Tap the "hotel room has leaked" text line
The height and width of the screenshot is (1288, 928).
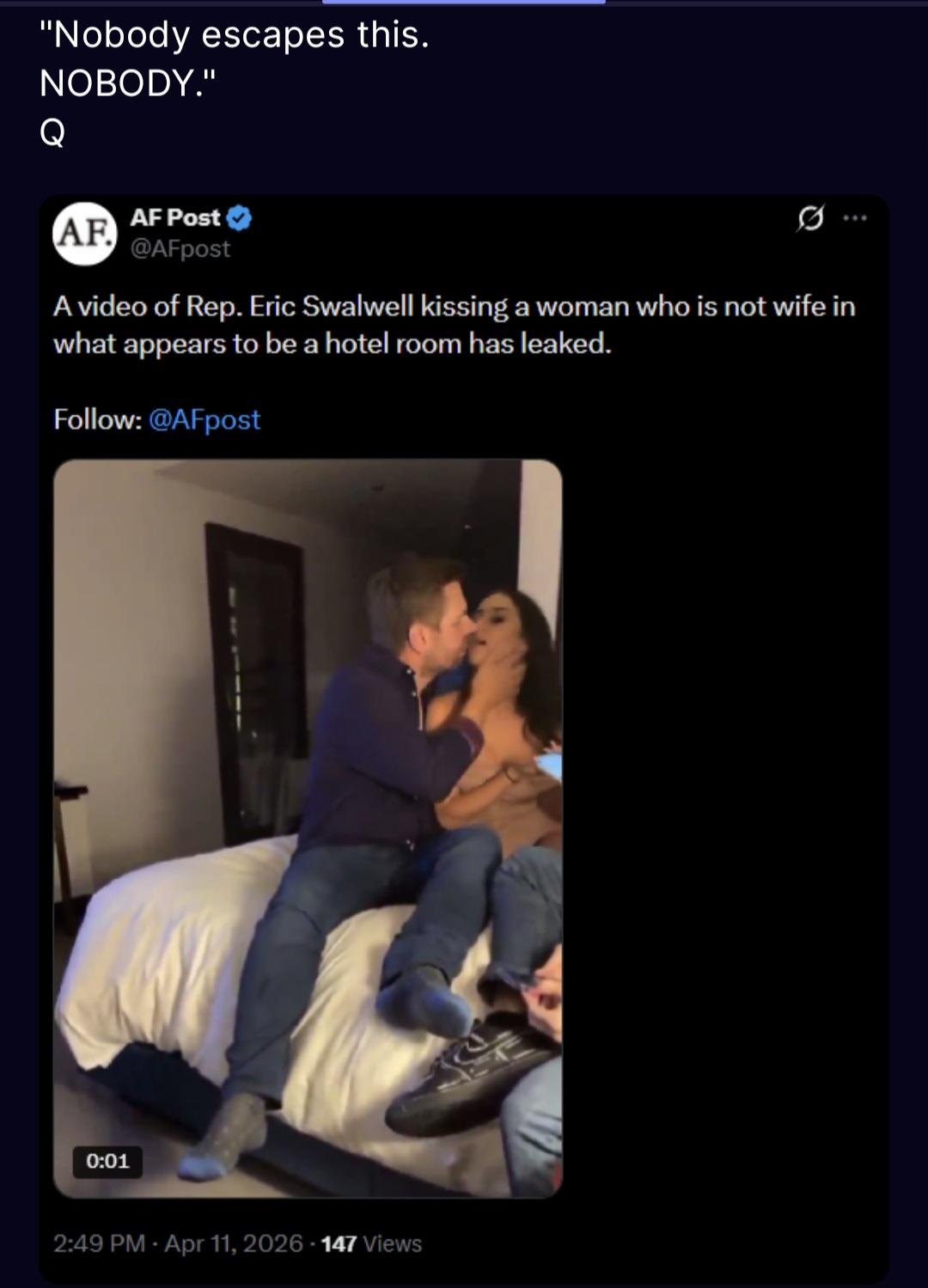(x=333, y=344)
